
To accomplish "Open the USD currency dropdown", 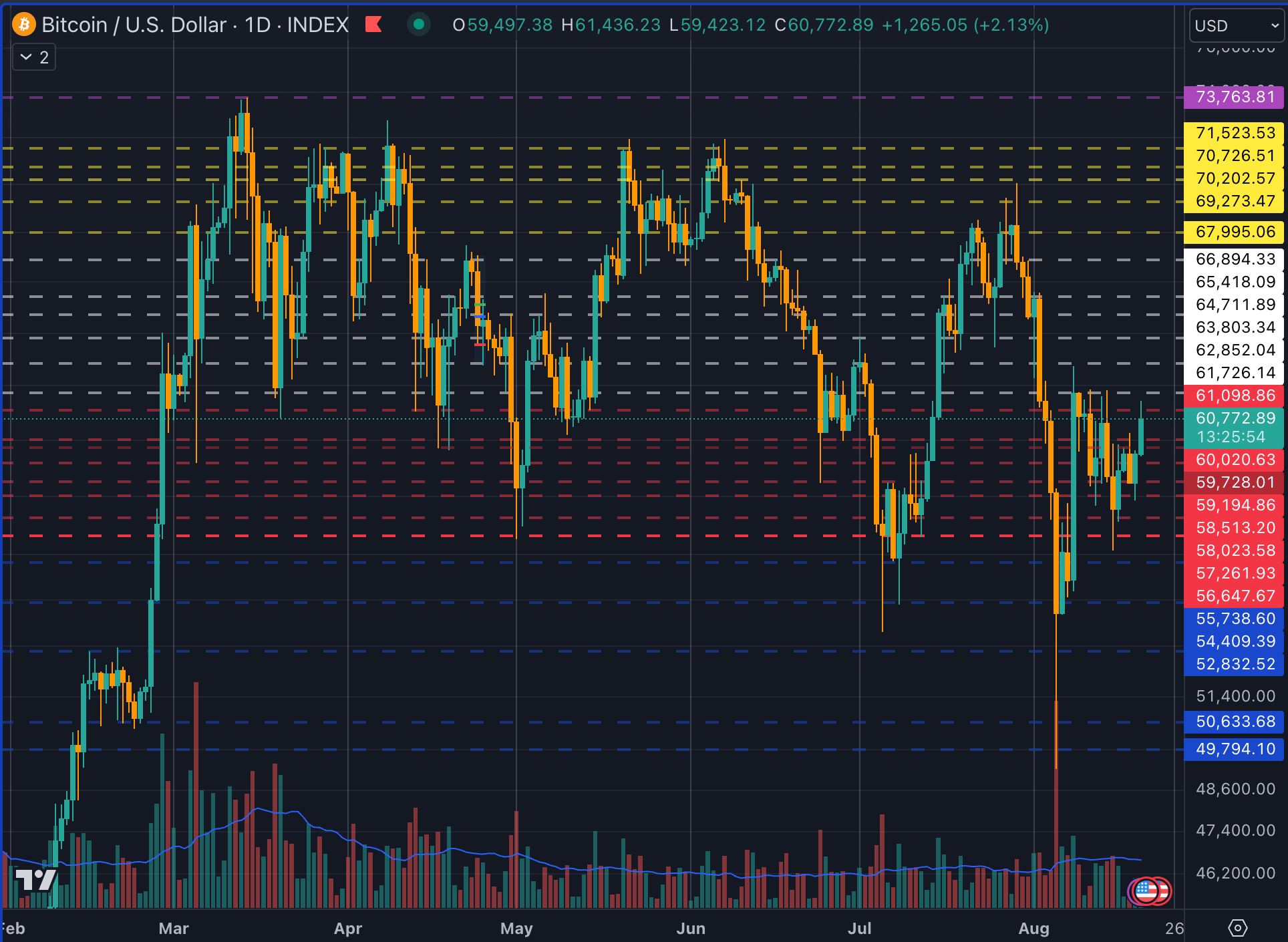I will [1236, 25].
